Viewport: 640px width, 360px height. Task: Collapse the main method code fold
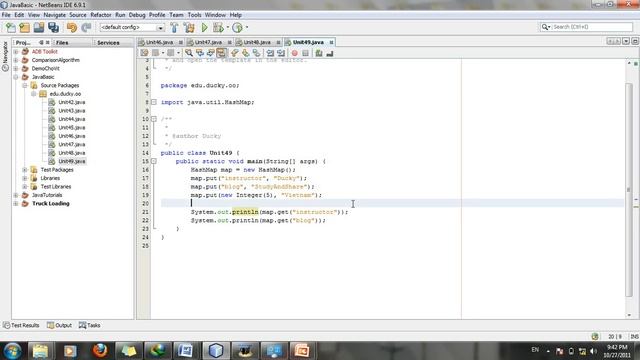[154, 161]
